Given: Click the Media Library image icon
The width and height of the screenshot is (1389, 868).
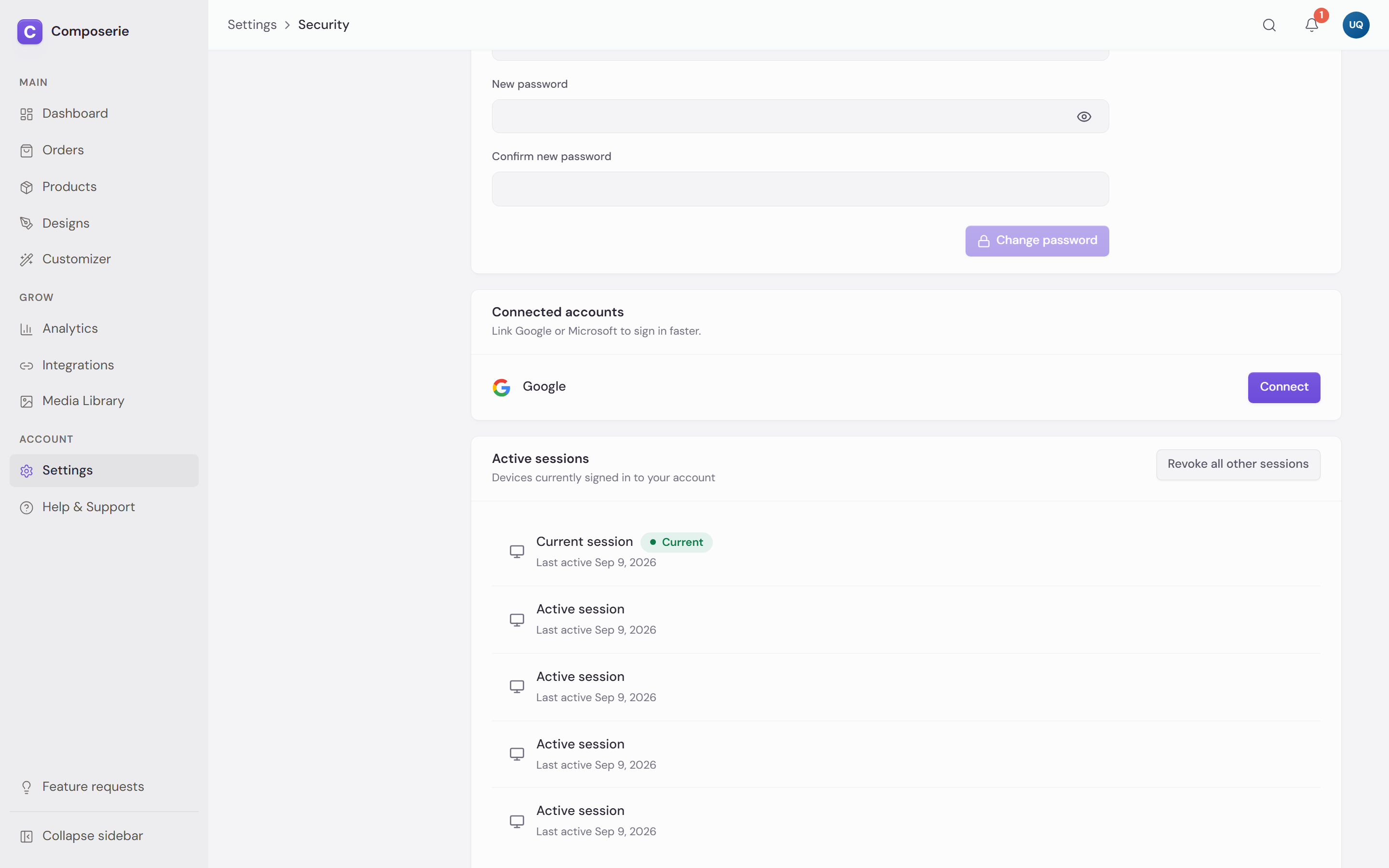Looking at the screenshot, I should tap(27, 401).
